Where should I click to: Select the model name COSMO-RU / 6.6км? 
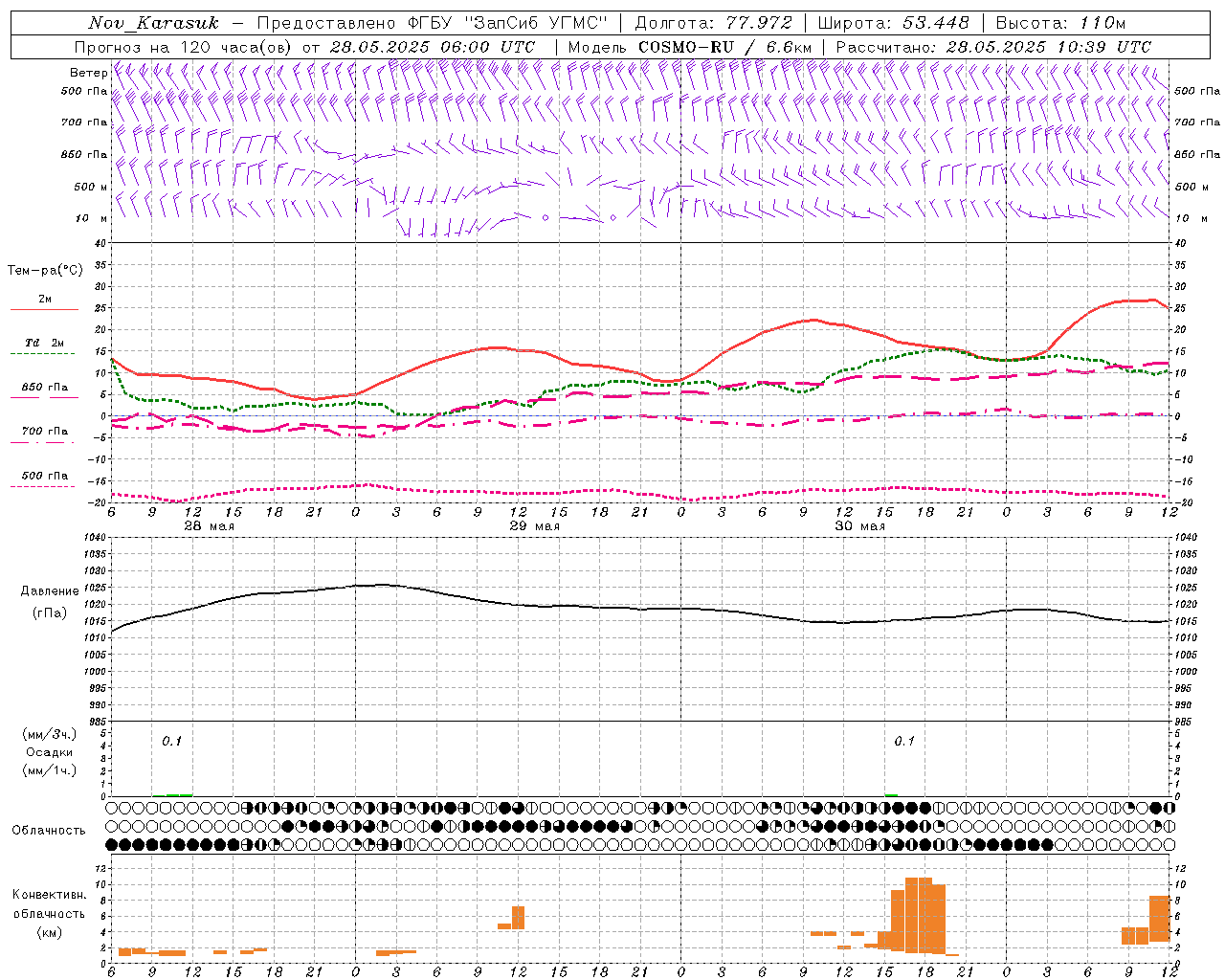(x=725, y=47)
